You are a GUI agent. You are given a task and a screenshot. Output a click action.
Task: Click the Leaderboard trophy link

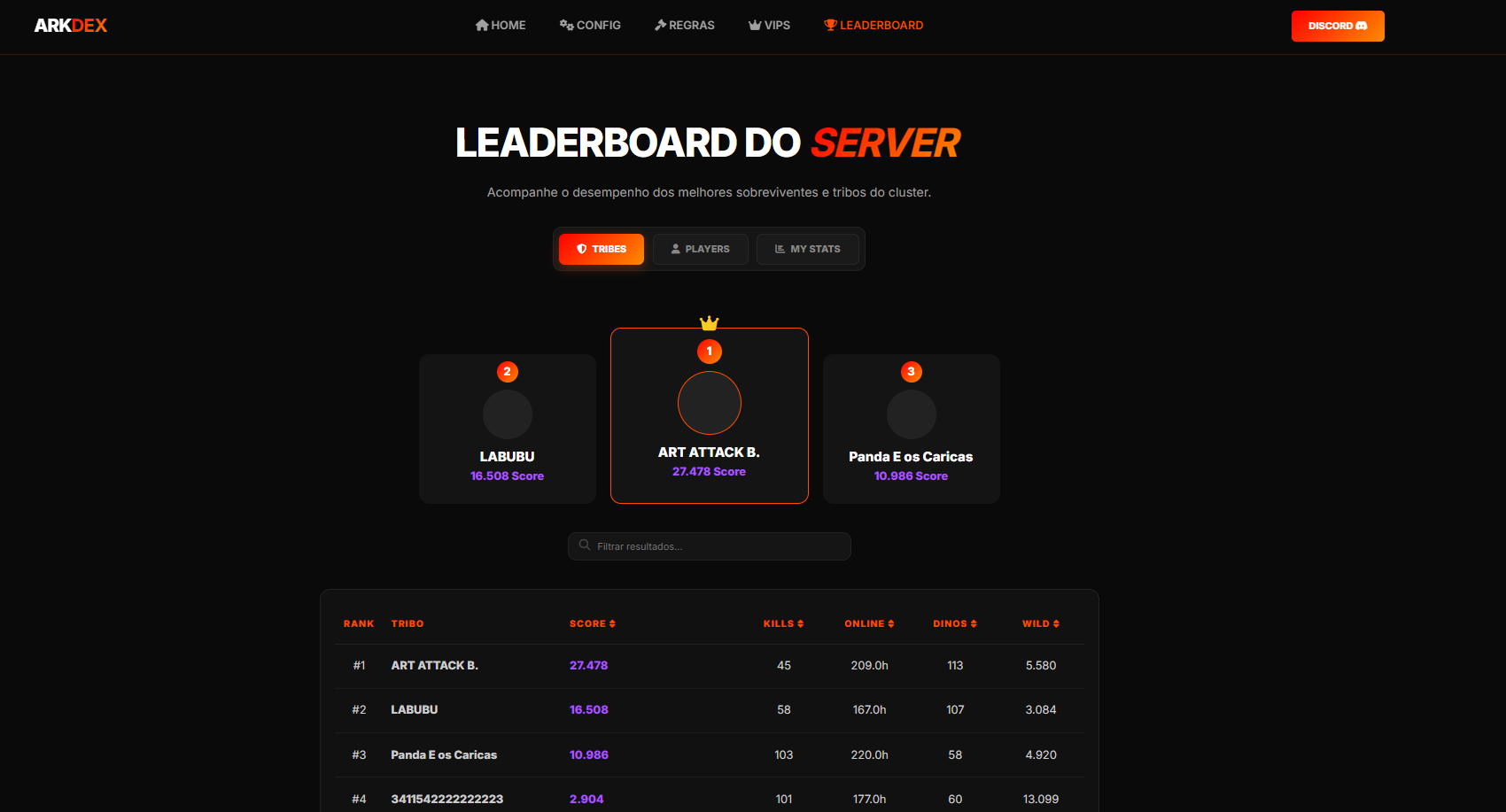pos(873,26)
